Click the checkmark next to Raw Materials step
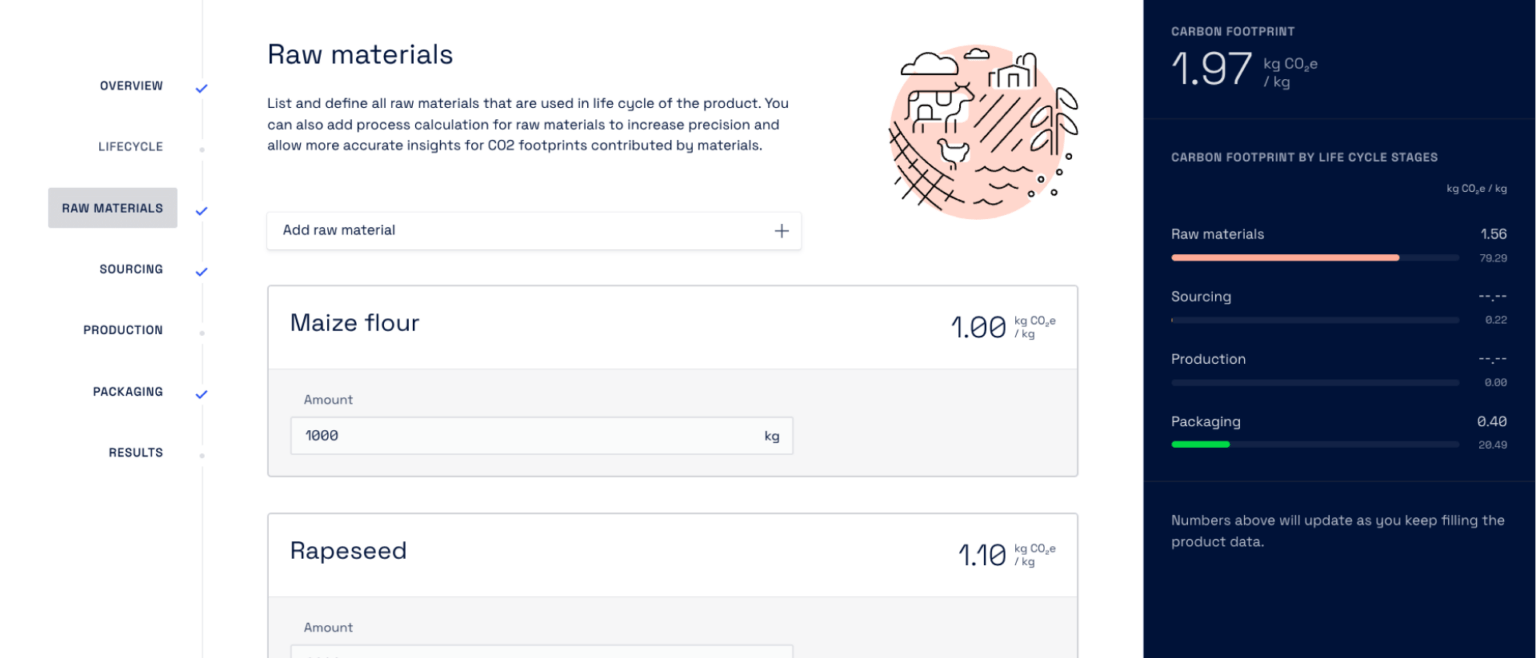This screenshot has height=658, width=1536. click(201, 210)
